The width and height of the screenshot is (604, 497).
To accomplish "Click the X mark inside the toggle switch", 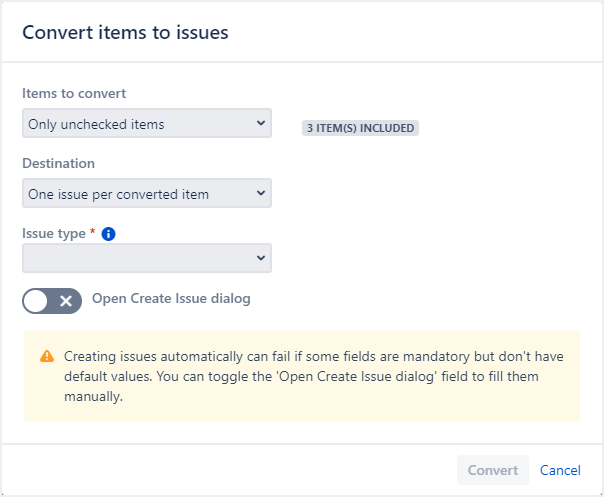I will [x=67, y=301].
